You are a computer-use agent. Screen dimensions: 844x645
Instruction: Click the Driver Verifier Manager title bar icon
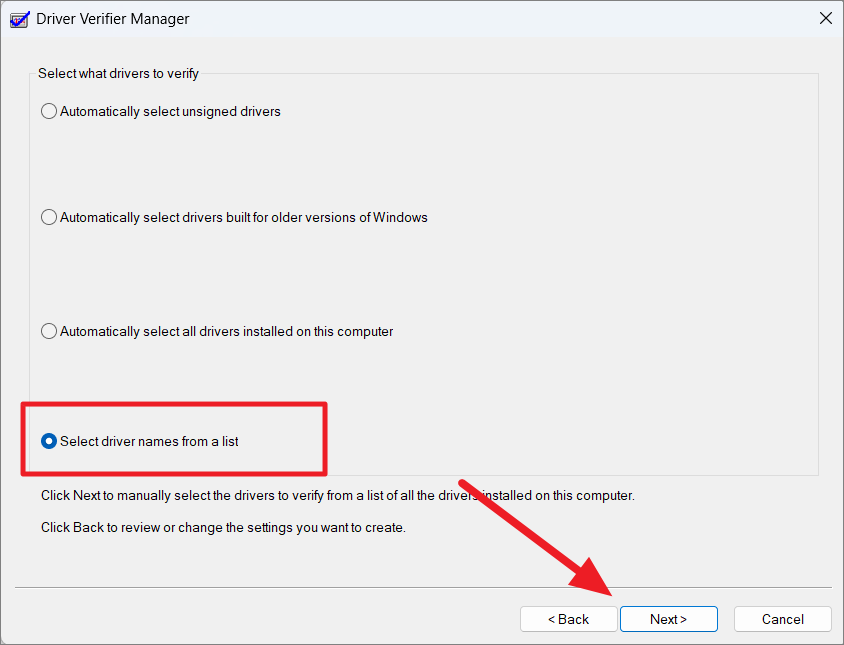click(x=19, y=19)
